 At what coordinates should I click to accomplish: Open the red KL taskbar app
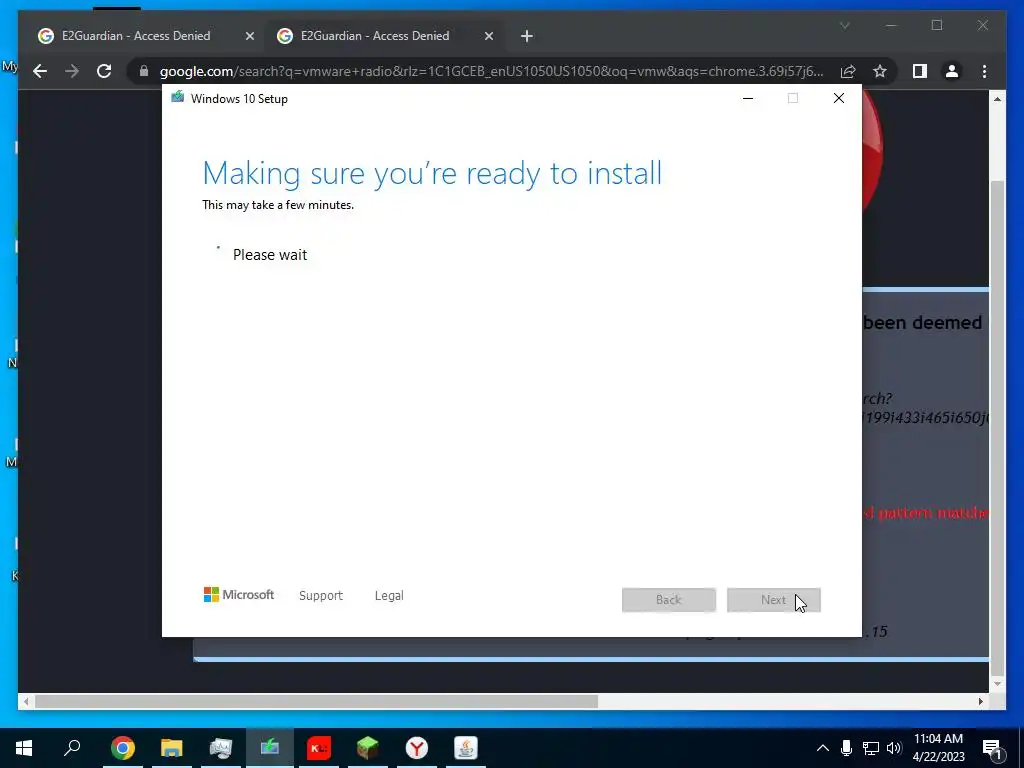pyautogui.click(x=319, y=748)
